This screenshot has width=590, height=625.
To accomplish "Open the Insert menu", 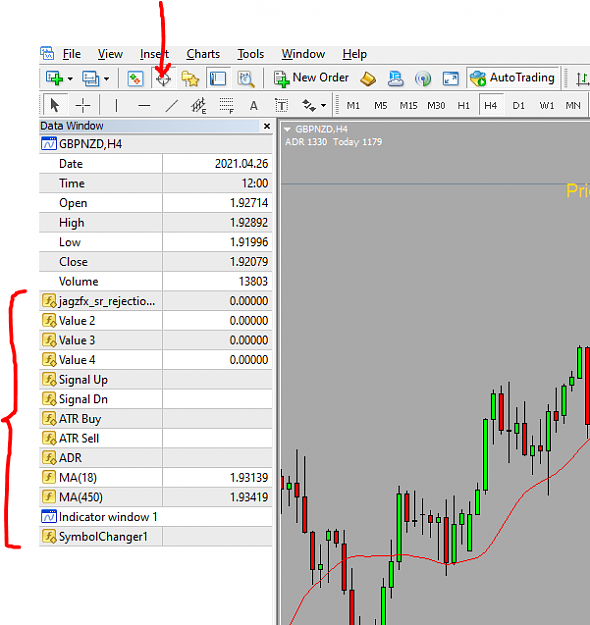I will [154, 54].
